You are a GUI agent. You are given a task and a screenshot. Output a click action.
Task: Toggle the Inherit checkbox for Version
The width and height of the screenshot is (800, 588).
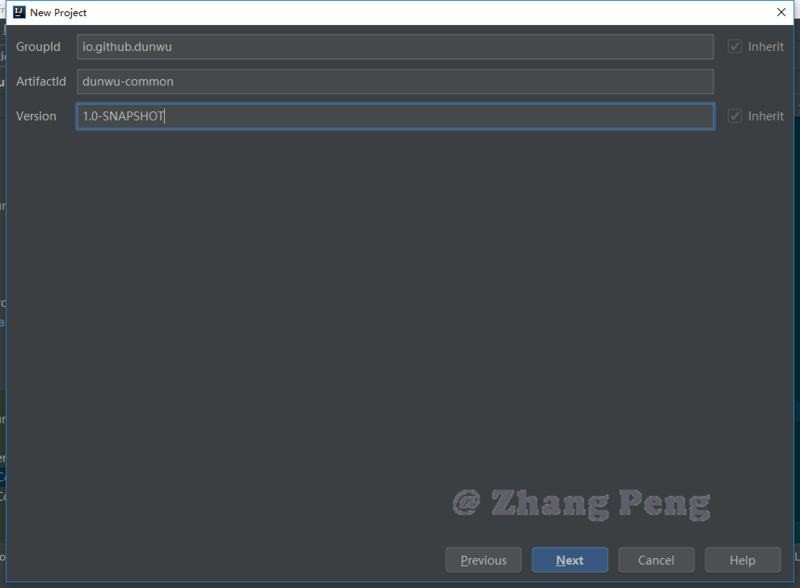point(735,116)
